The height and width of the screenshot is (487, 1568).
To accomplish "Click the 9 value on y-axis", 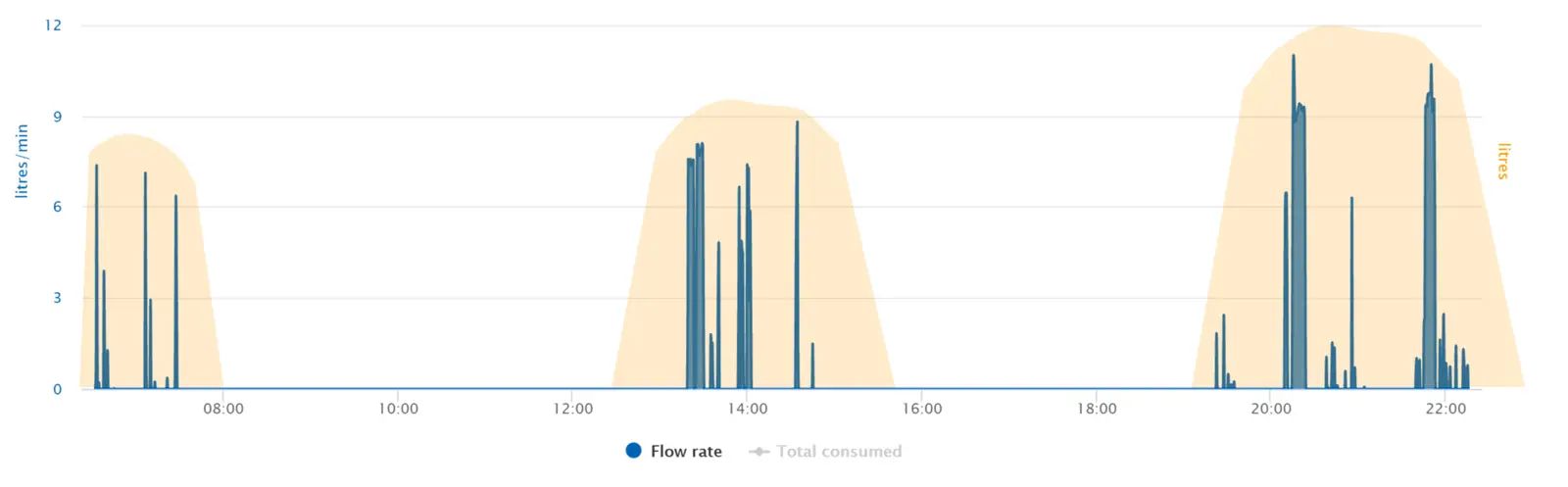I will 58,117.
